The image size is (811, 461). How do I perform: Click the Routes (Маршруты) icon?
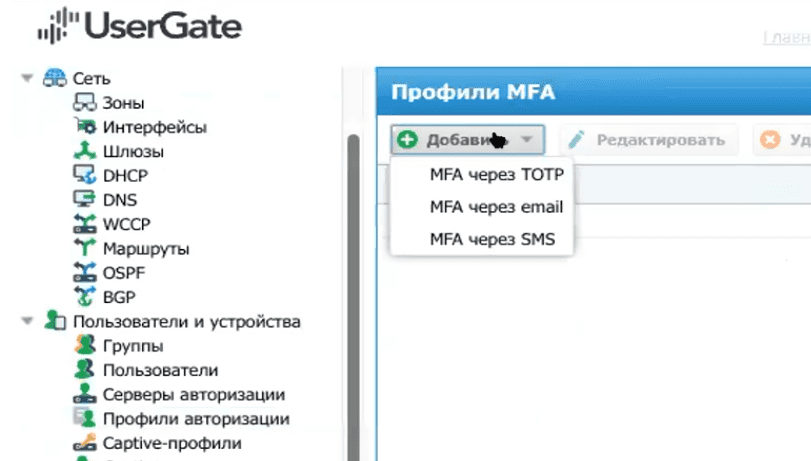click(x=85, y=248)
